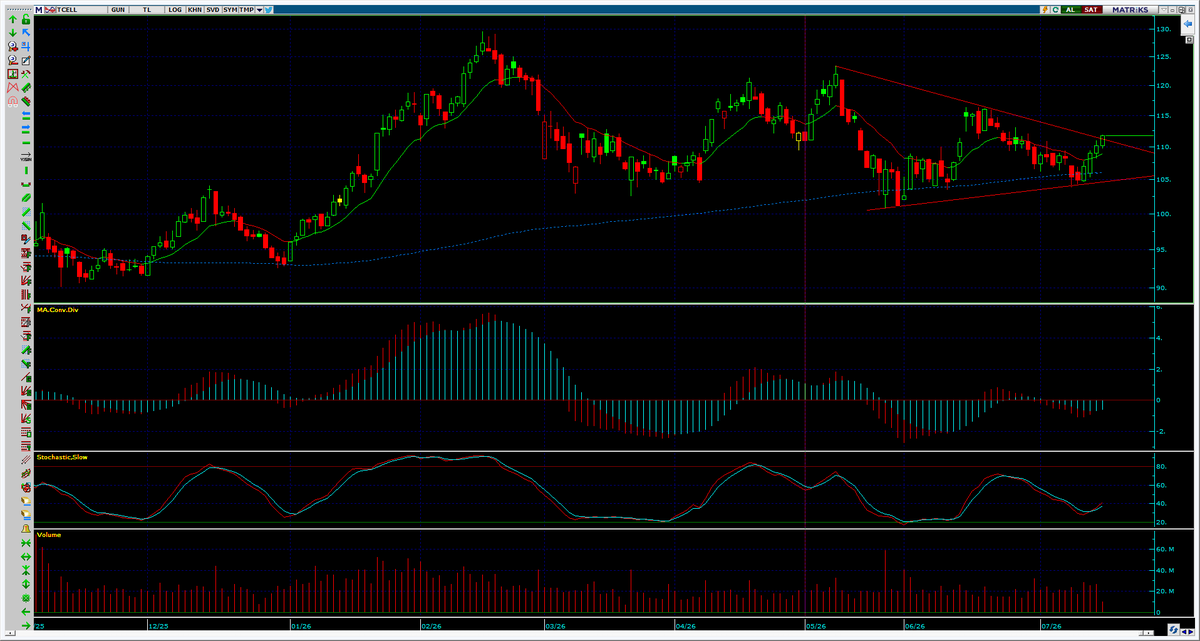Click the SAT sell button
This screenshot has width=1200, height=641.
pyautogui.click(x=1092, y=10)
